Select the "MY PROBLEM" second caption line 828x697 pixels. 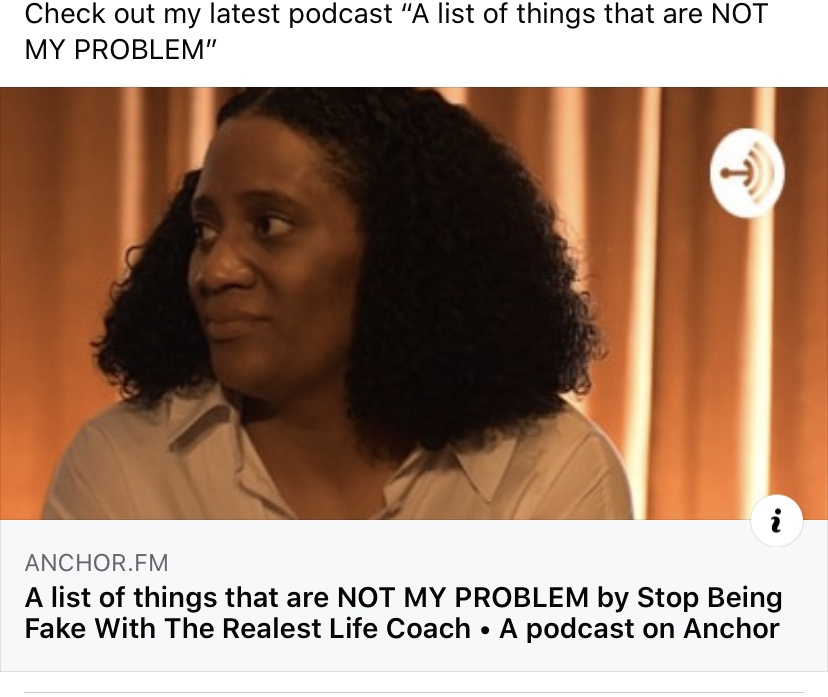point(121,50)
